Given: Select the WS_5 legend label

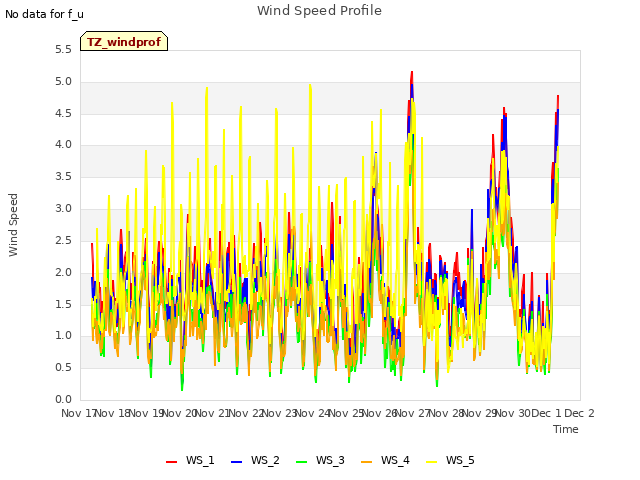Looking at the screenshot, I should click(460, 460).
